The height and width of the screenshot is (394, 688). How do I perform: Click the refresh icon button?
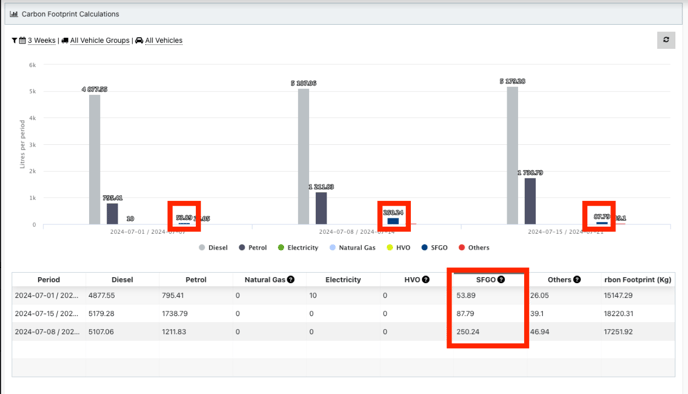click(666, 40)
